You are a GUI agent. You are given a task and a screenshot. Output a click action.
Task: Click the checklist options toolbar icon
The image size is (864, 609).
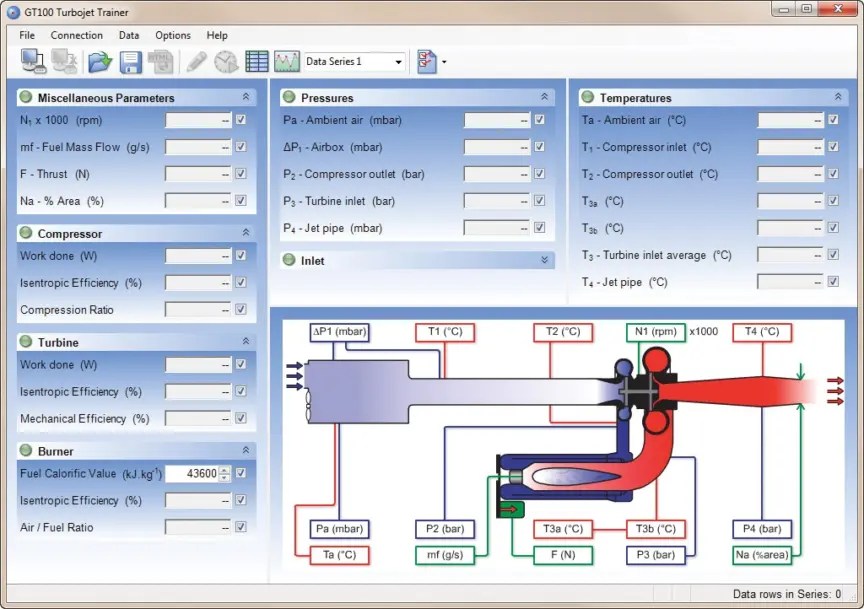[x=427, y=62]
